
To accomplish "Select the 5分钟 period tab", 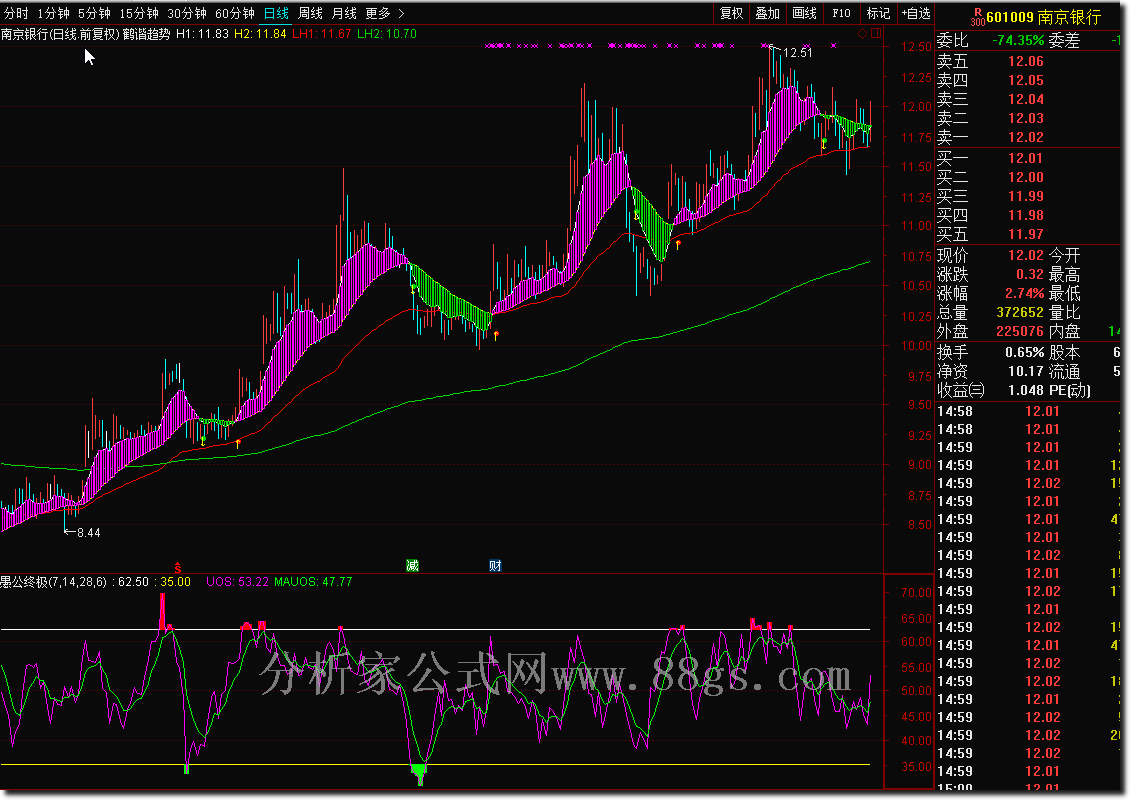I will point(95,13).
